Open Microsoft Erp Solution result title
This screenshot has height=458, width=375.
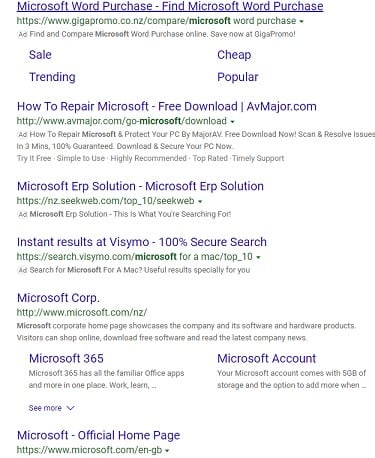coord(140,186)
